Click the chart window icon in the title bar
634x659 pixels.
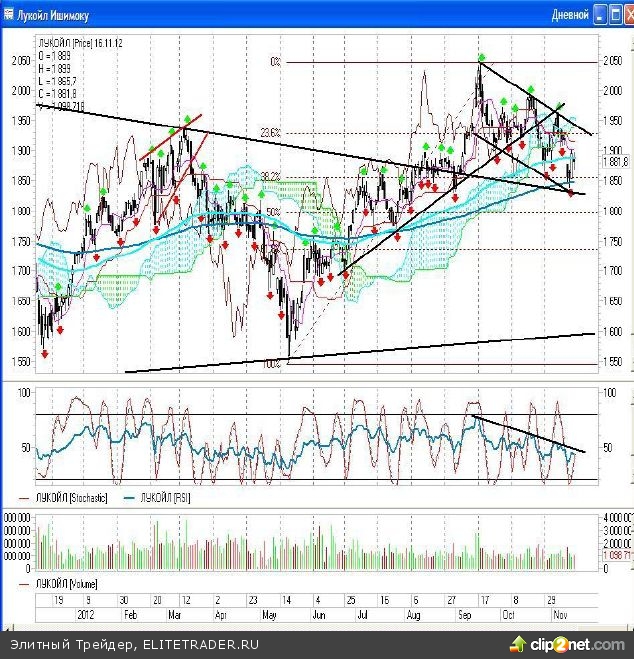tap(8, 14)
